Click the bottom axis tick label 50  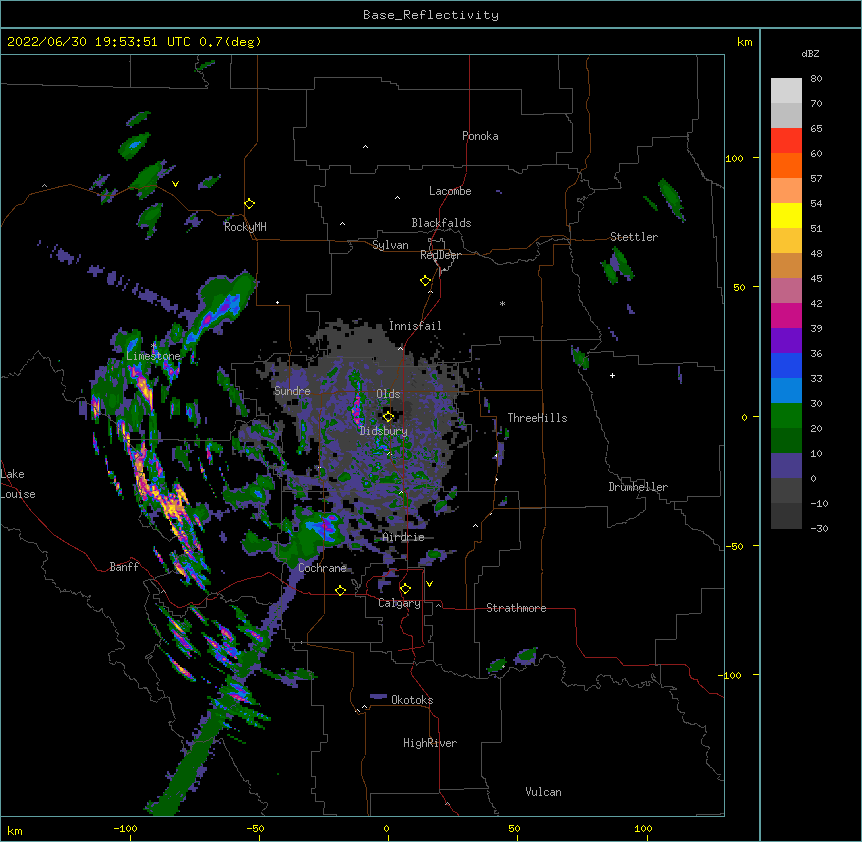pyautogui.click(x=514, y=828)
